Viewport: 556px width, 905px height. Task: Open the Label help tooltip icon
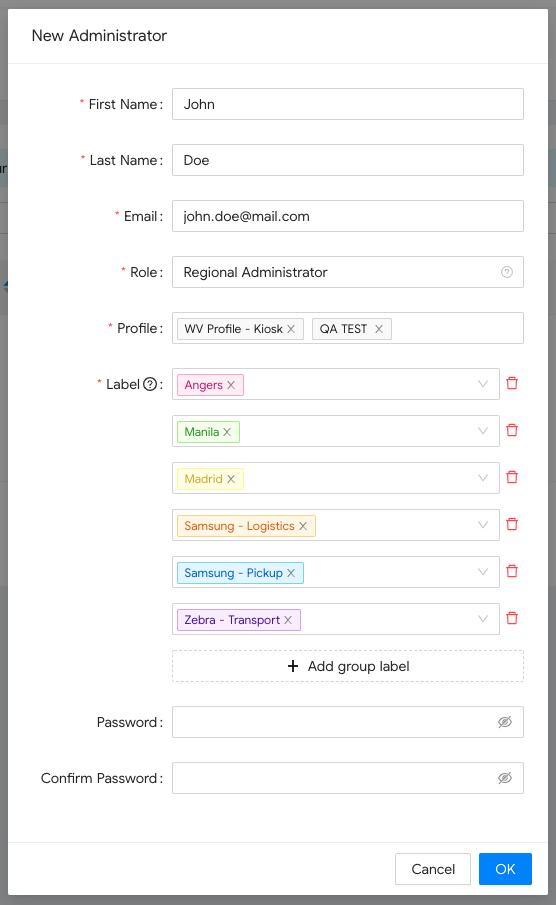point(150,384)
